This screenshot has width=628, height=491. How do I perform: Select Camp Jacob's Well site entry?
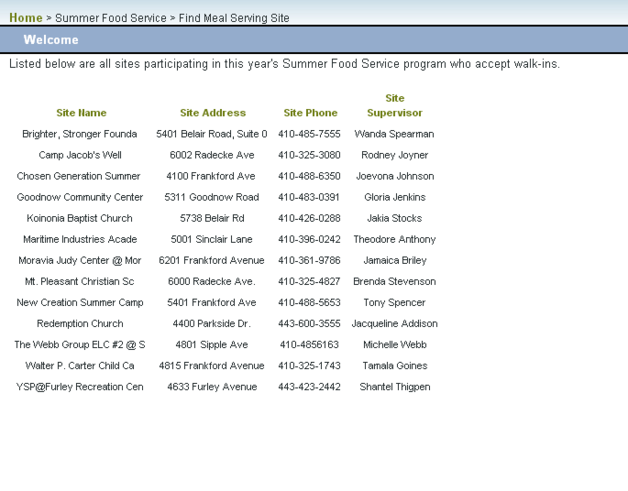[80, 155]
